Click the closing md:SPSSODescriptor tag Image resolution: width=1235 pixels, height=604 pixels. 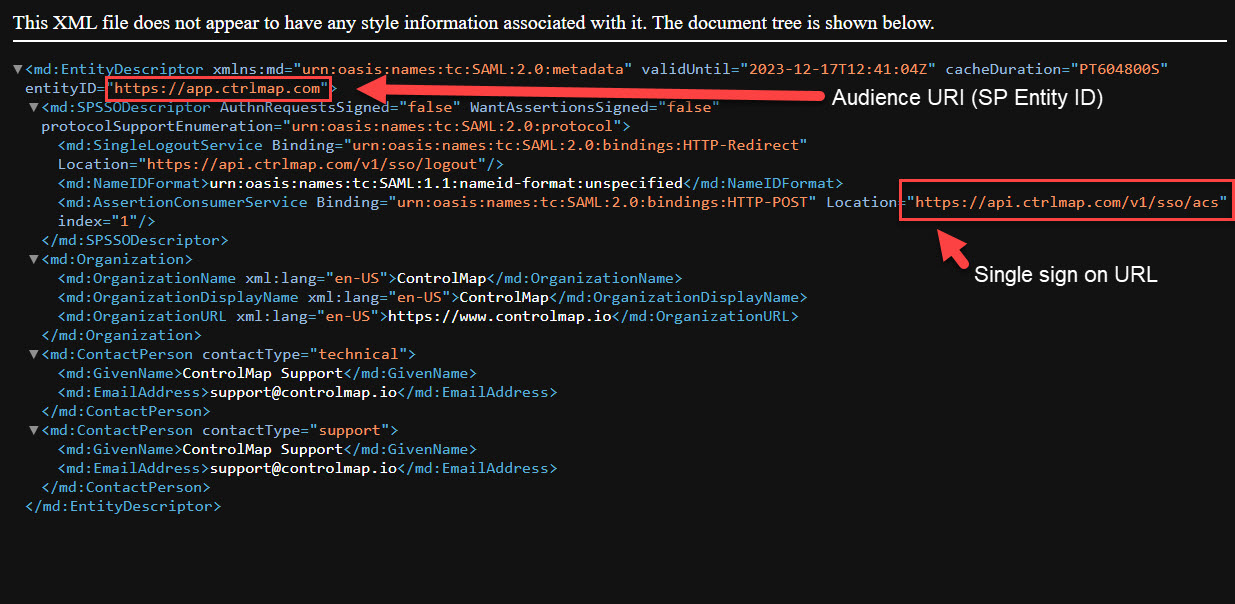pyautogui.click(x=135, y=240)
